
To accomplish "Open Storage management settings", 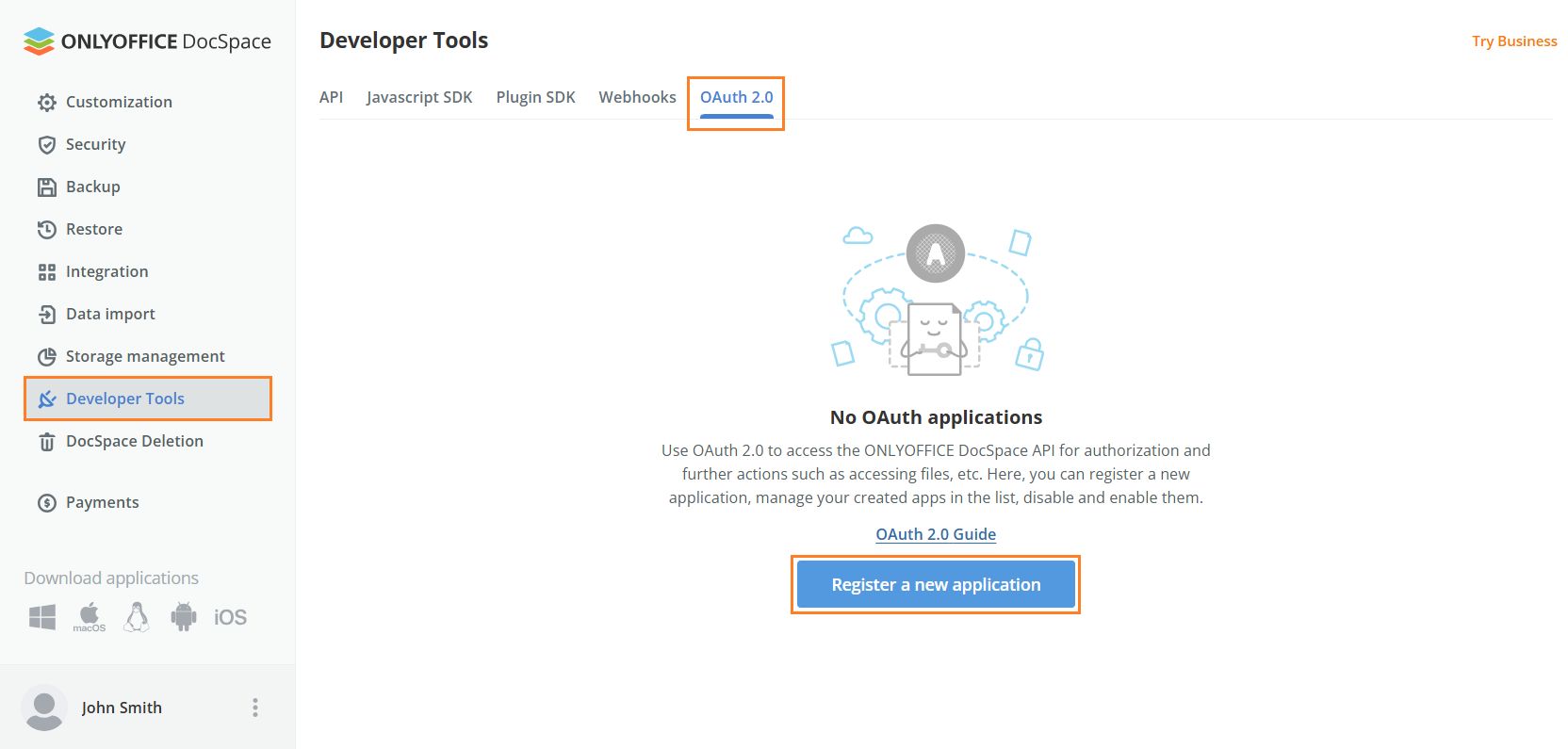I will tap(145, 356).
